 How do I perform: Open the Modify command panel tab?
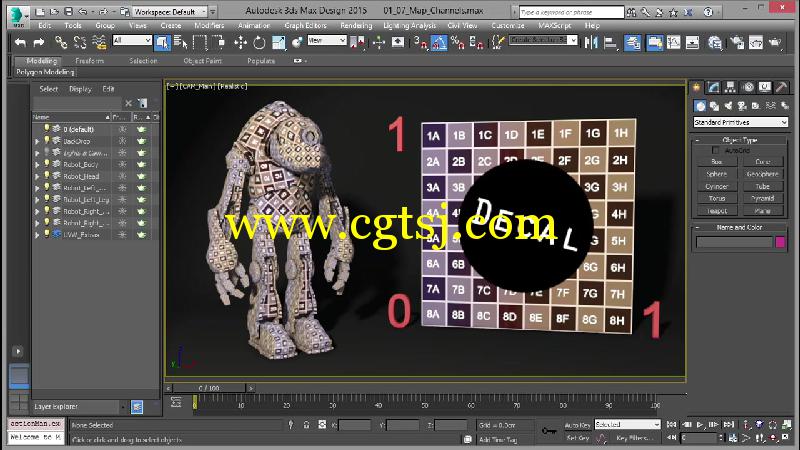tap(713, 87)
